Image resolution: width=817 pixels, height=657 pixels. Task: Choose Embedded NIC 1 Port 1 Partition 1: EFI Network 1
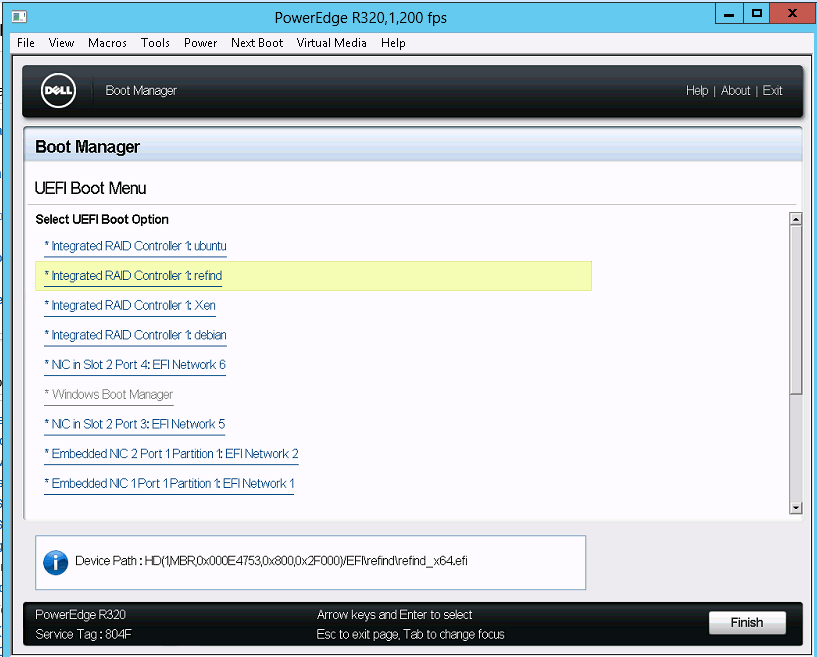(x=169, y=484)
